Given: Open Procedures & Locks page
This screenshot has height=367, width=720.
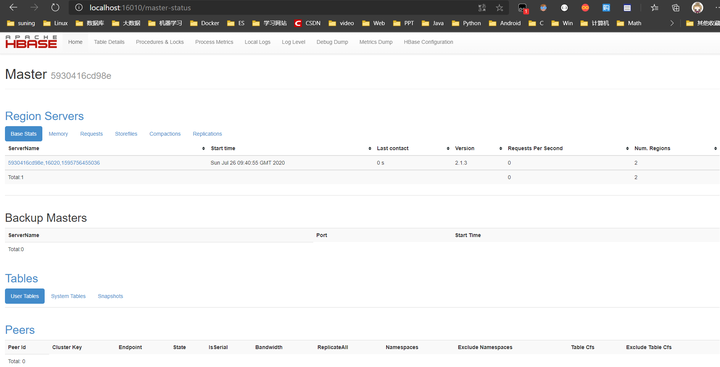Looking at the screenshot, I should point(160,42).
